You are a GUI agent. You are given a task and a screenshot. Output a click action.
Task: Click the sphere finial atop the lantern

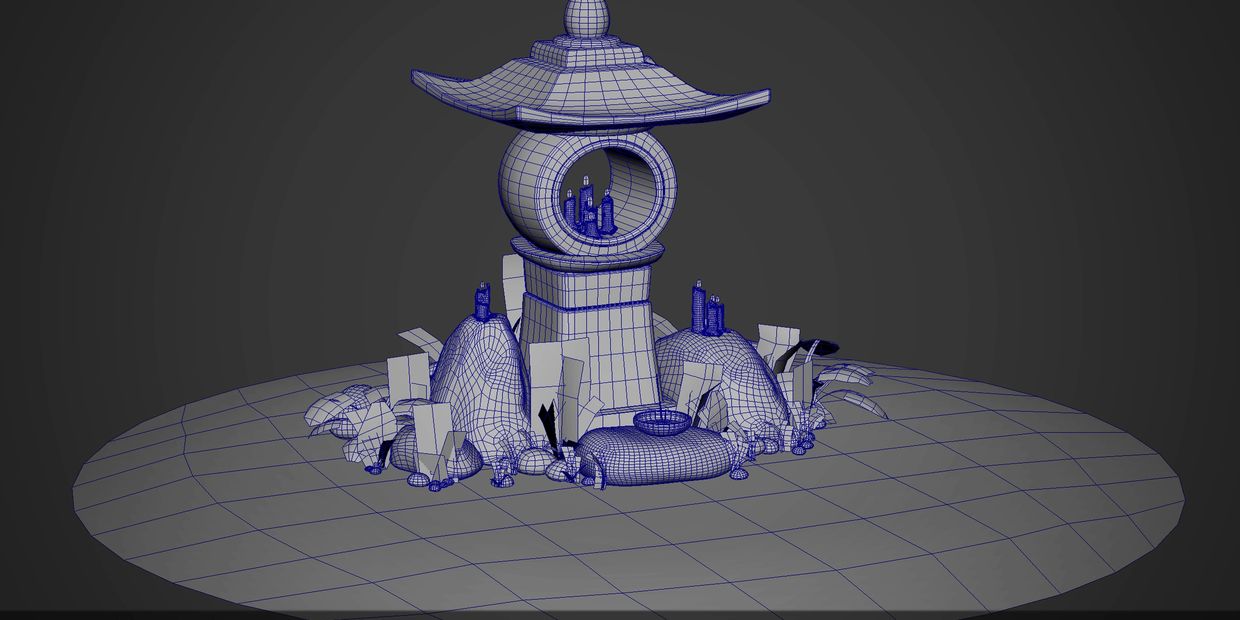point(588,17)
